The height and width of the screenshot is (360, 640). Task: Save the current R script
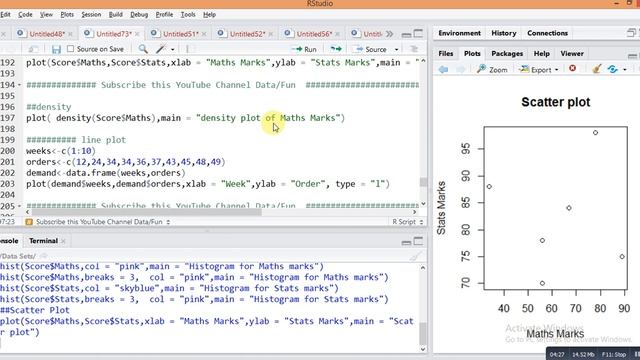pyautogui.click(x=56, y=49)
